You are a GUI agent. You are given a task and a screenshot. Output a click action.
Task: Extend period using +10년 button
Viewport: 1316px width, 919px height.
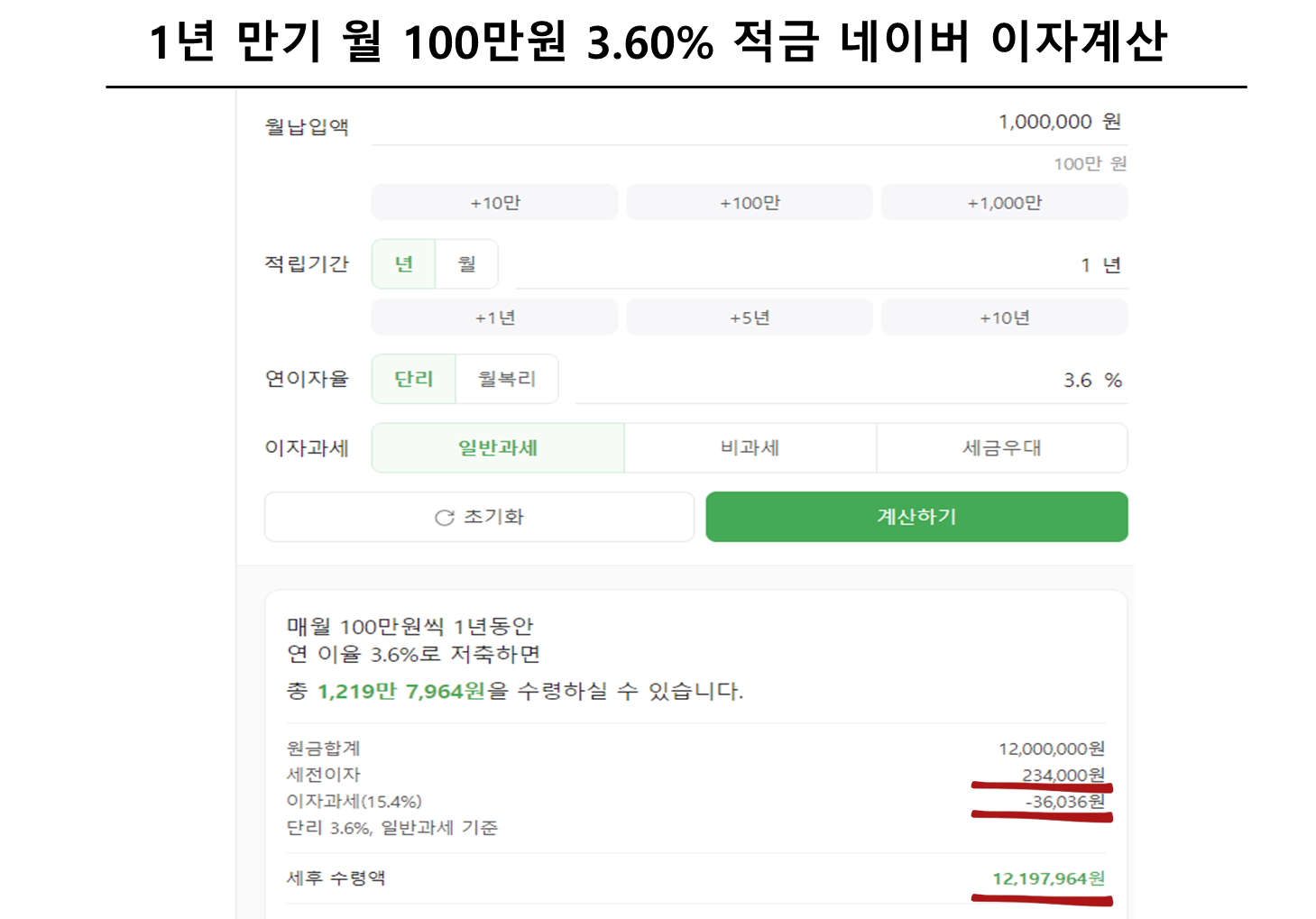click(x=1004, y=317)
